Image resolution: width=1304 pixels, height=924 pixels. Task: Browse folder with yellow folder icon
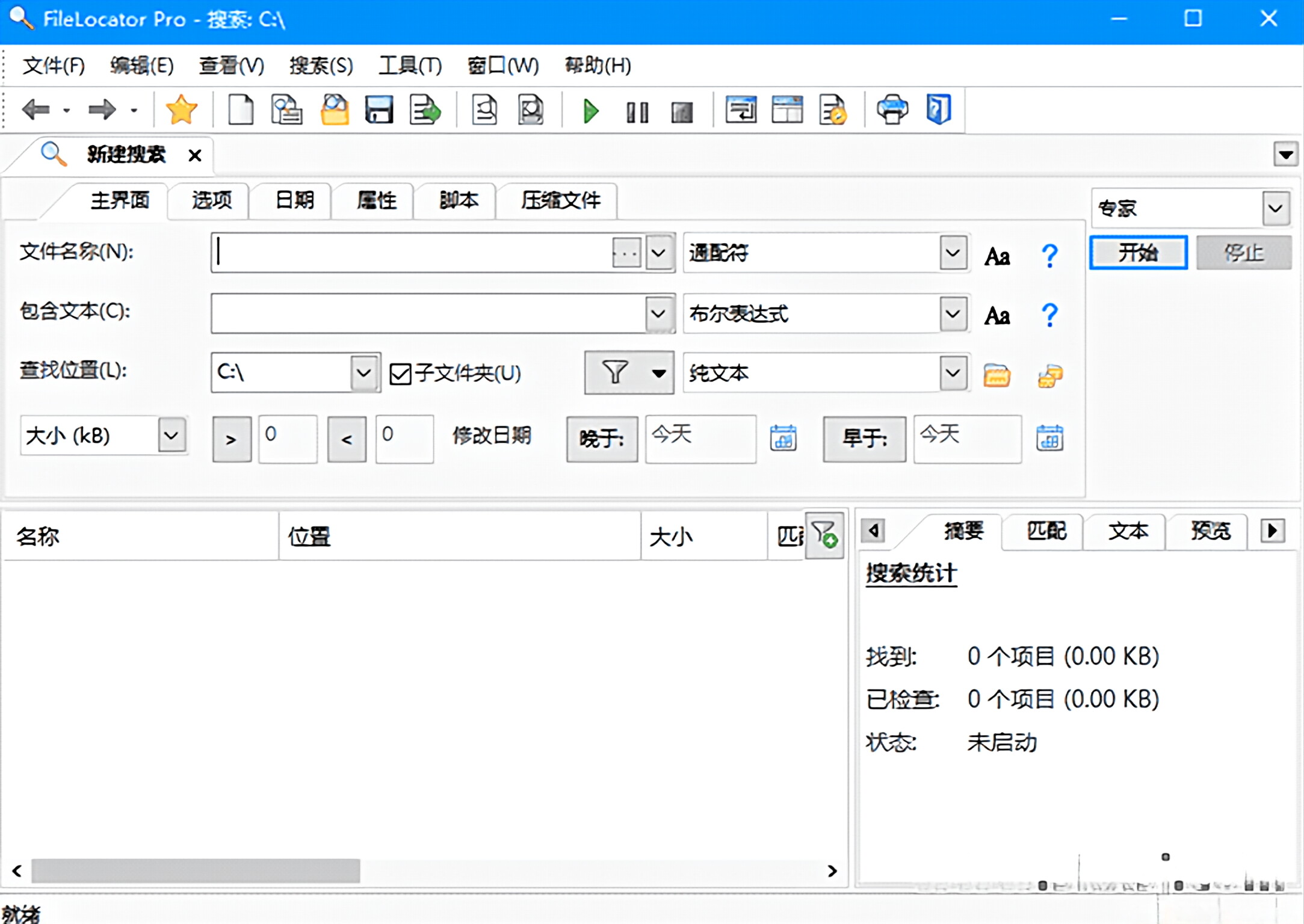(x=997, y=375)
